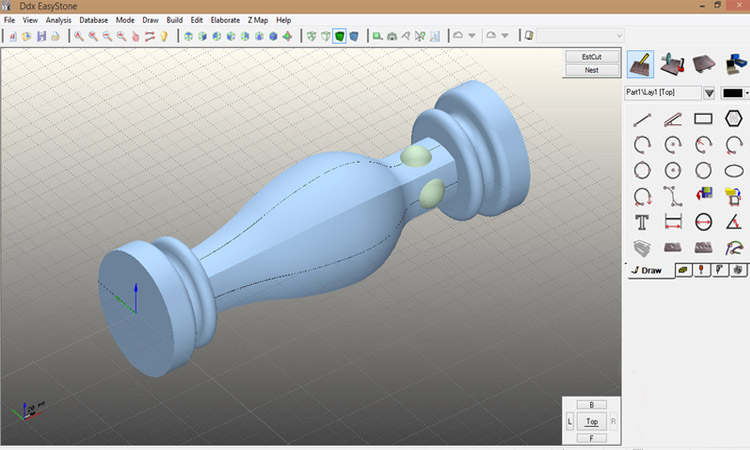Select the Linear dimension tool
Viewport: 750px width, 450px height.
[x=673, y=222]
